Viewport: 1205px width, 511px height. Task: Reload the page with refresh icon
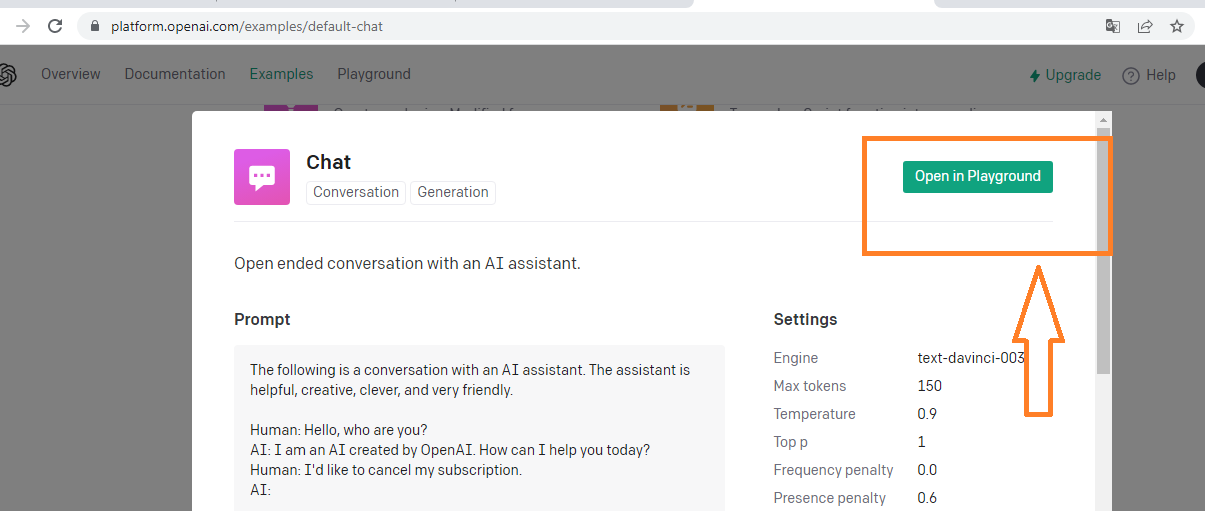coord(55,26)
